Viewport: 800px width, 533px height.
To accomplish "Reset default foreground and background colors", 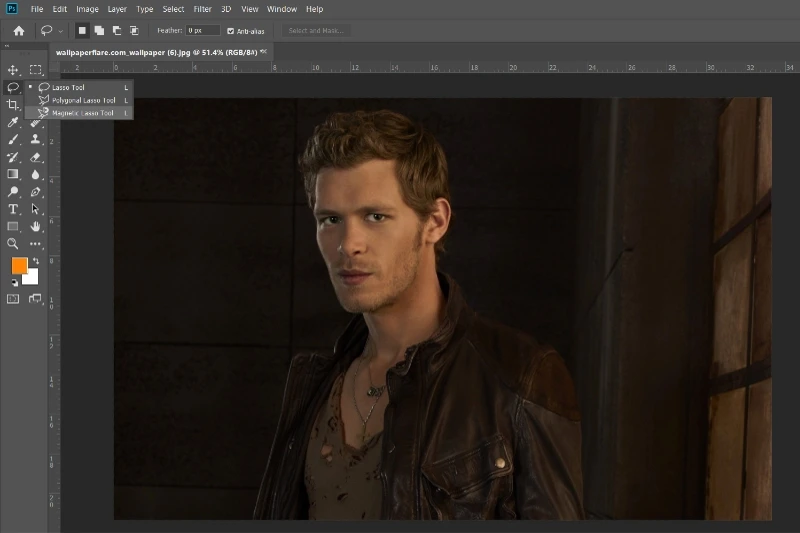I will click(14, 282).
